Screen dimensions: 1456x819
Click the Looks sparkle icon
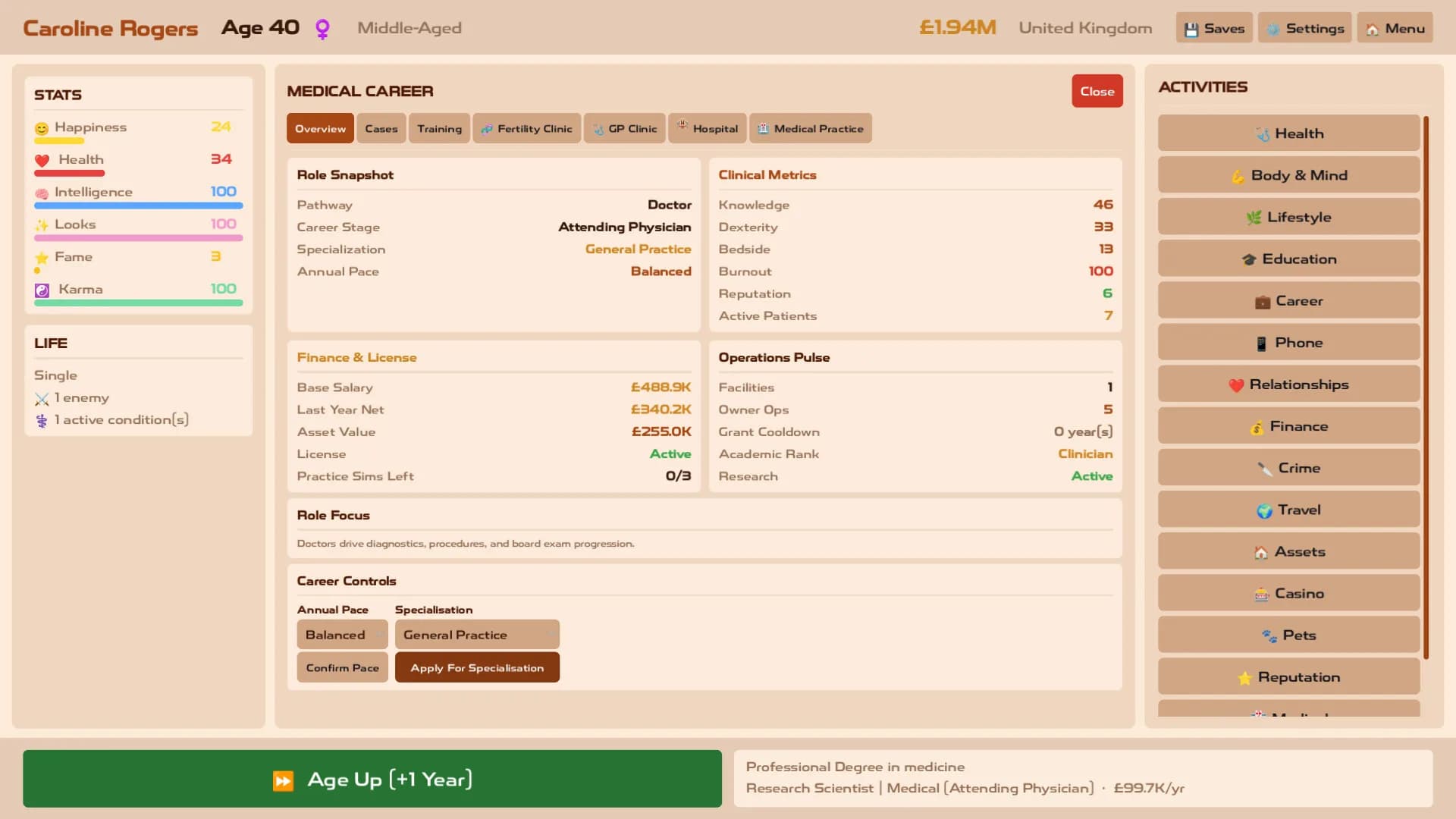click(x=42, y=225)
